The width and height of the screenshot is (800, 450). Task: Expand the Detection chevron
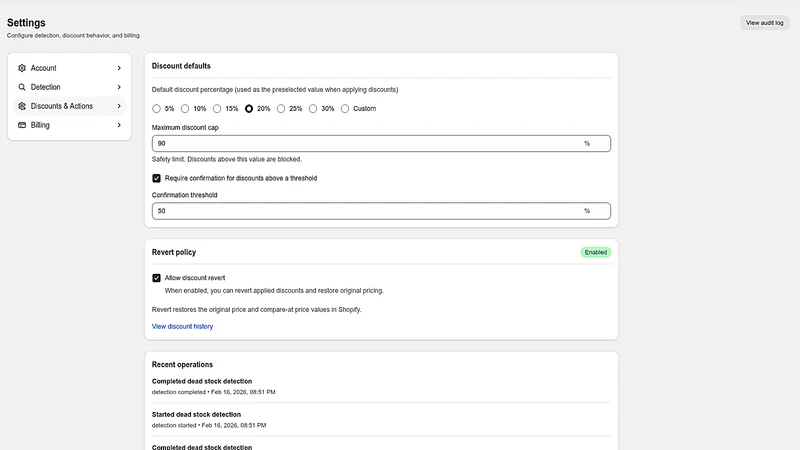pyautogui.click(x=119, y=87)
